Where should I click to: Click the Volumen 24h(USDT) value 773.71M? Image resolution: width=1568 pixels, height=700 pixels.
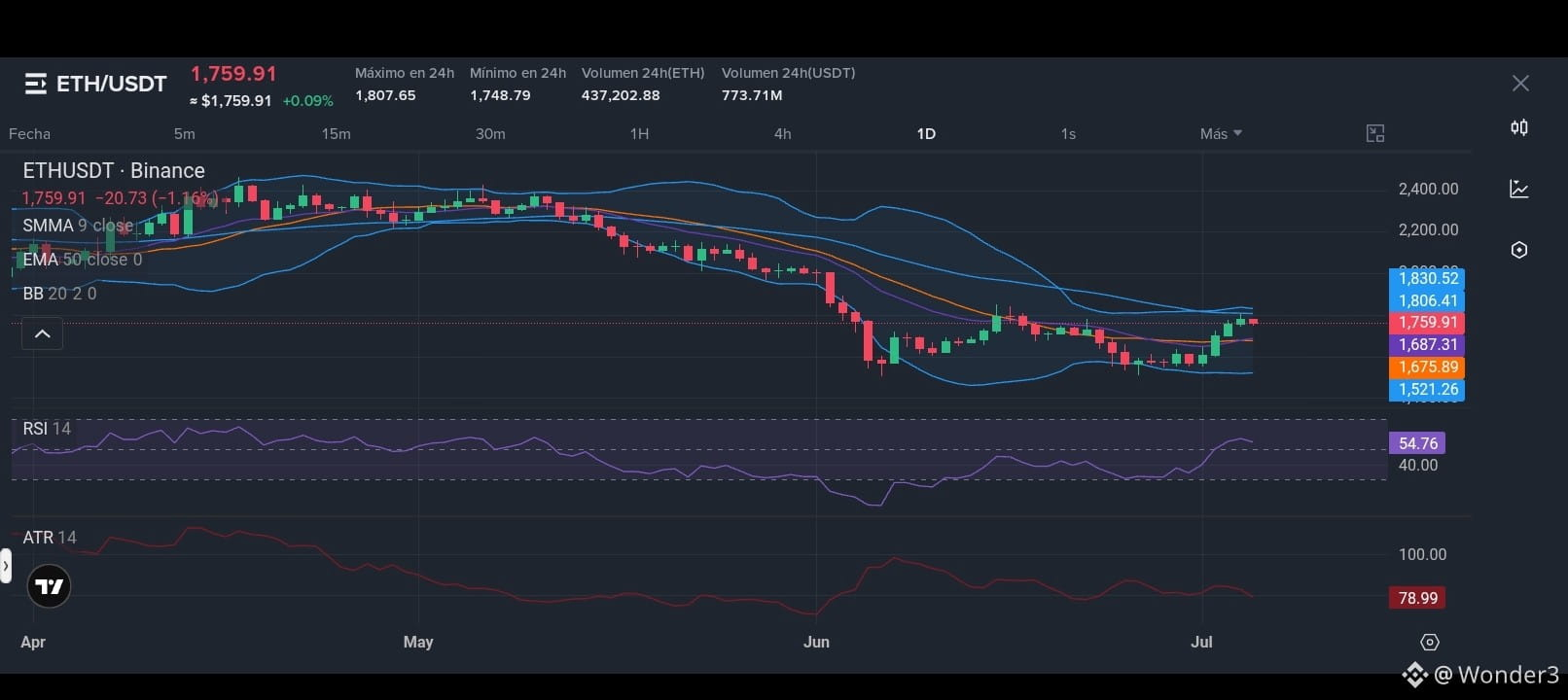coord(752,95)
